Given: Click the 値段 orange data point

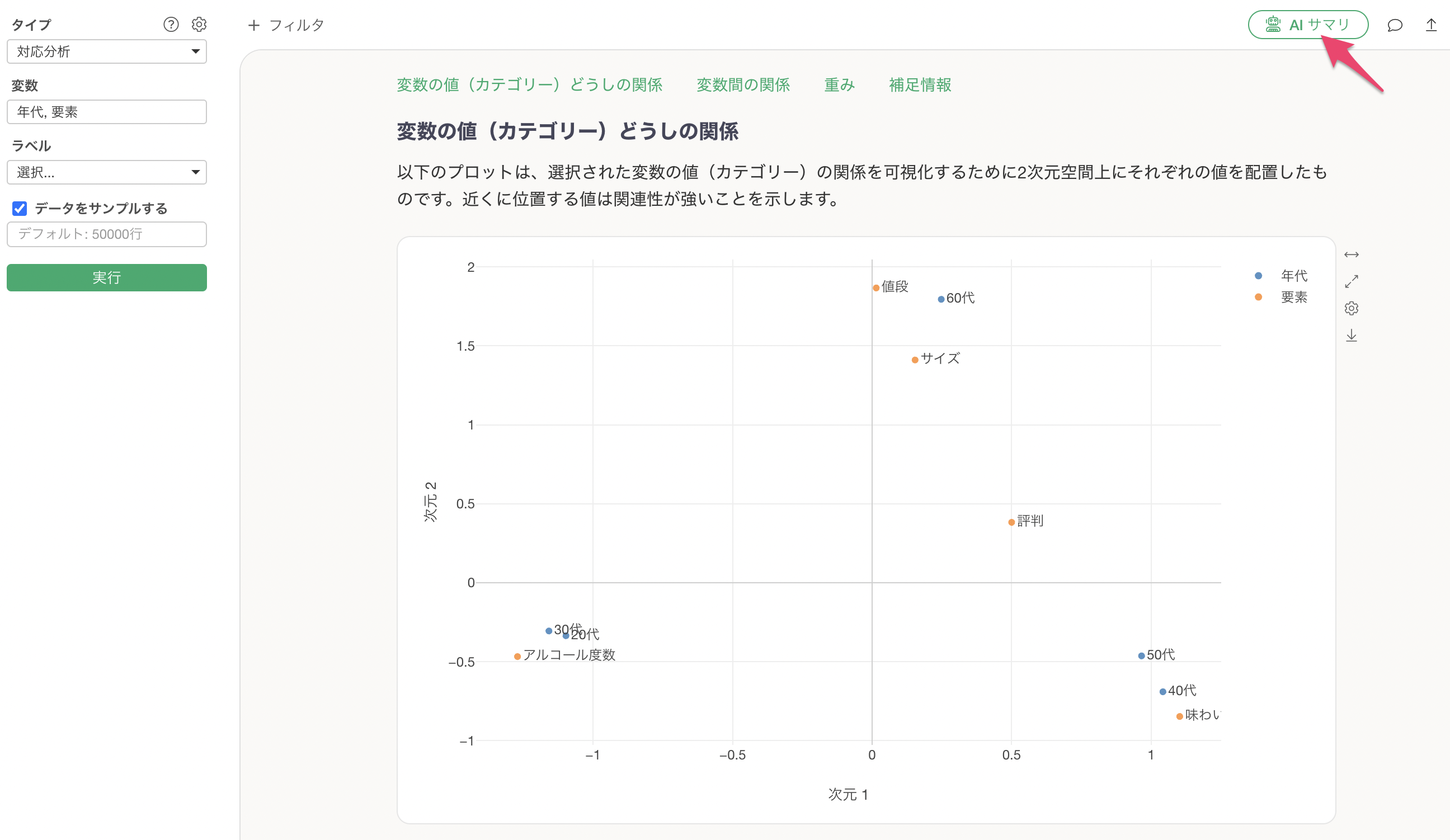Looking at the screenshot, I should [x=875, y=288].
